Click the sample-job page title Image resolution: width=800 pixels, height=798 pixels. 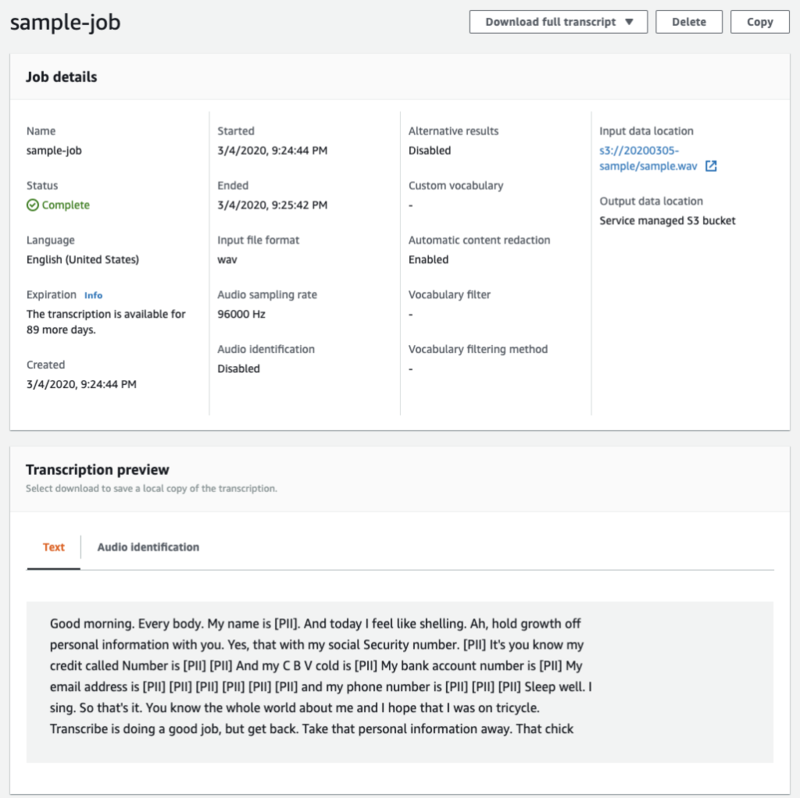click(65, 22)
